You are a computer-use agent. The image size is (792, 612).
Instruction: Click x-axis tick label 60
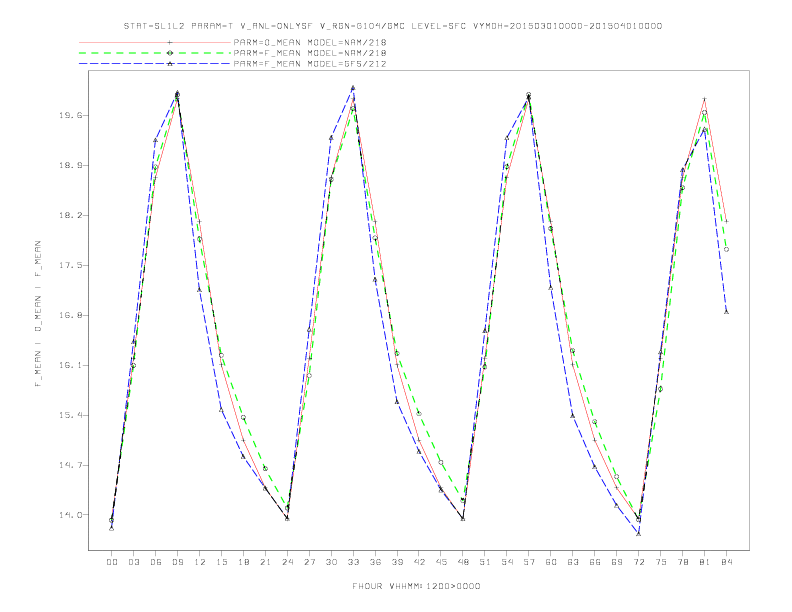pos(551,562)
